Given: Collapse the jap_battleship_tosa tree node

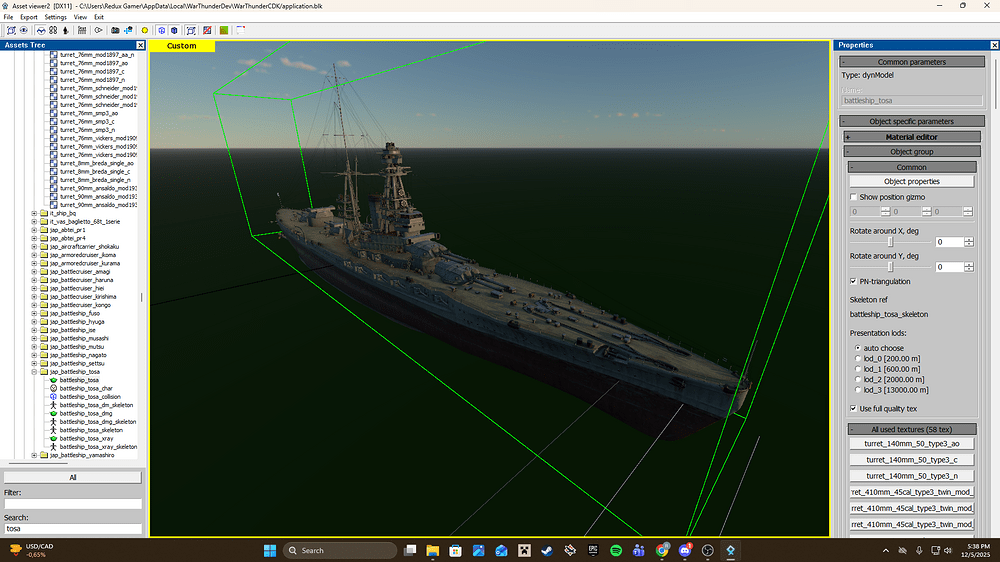Looking at the screenshot, I should point(34,372).
